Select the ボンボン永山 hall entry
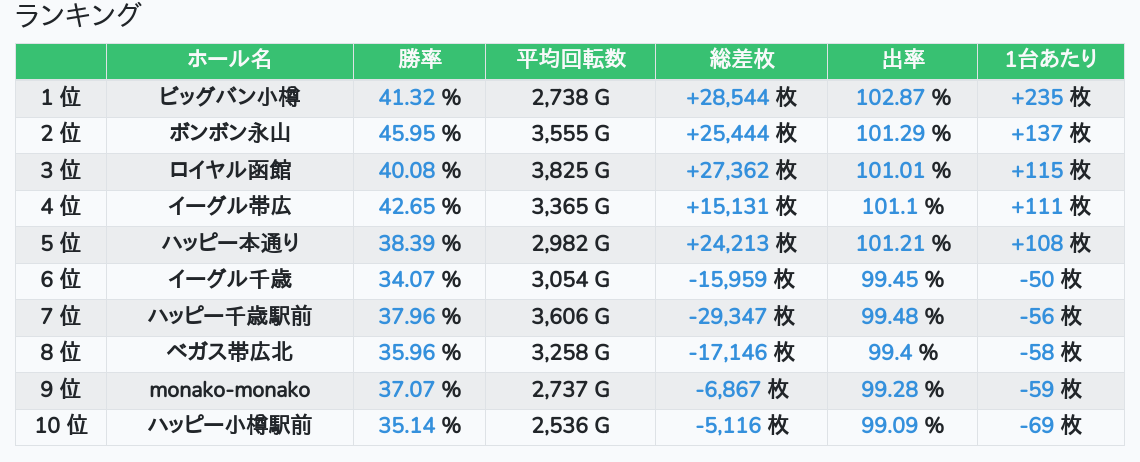The image size is (1140, 462). click(230, 133)
